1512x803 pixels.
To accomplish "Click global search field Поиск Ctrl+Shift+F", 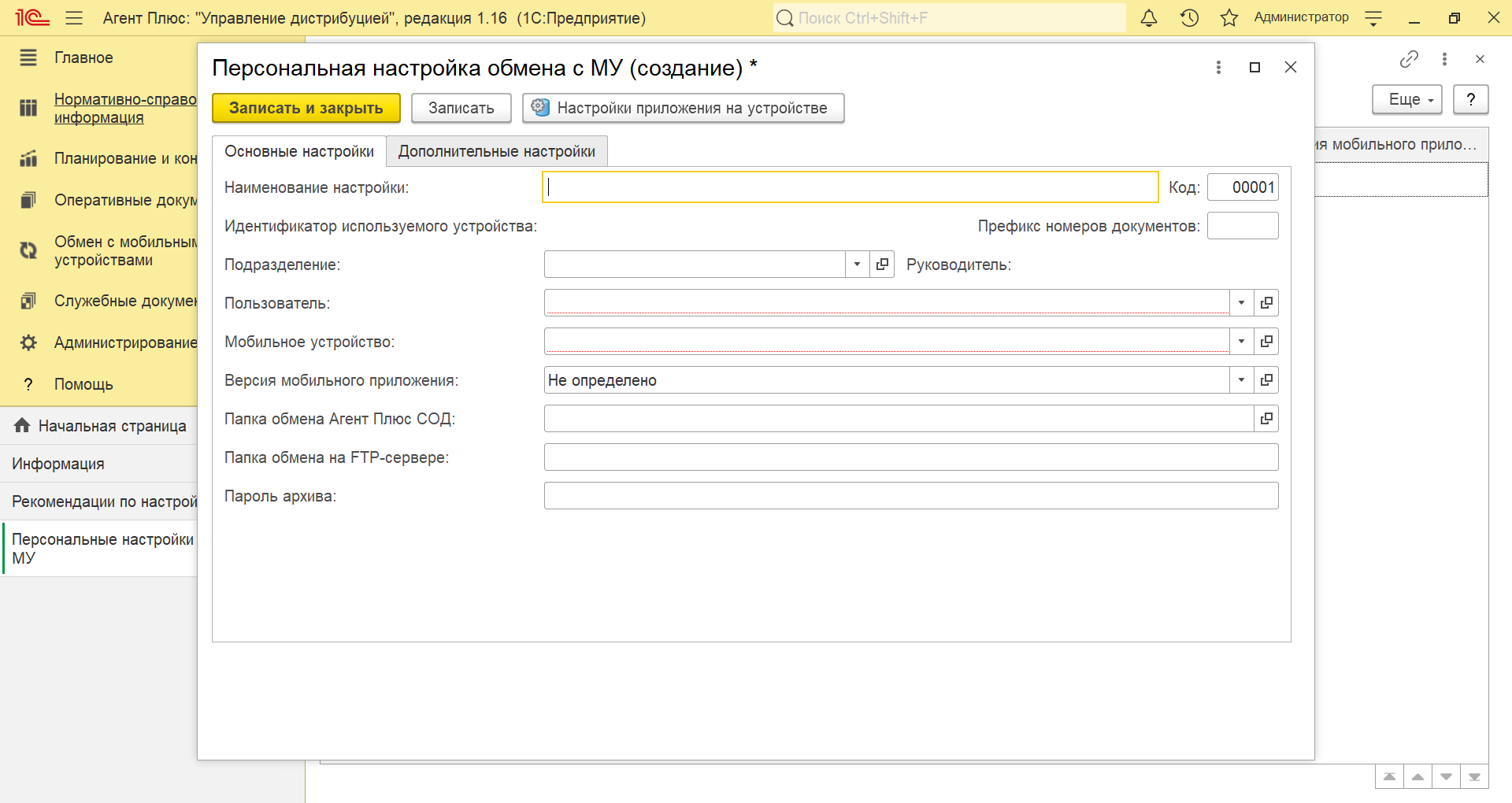I will (x=949, y=18).
